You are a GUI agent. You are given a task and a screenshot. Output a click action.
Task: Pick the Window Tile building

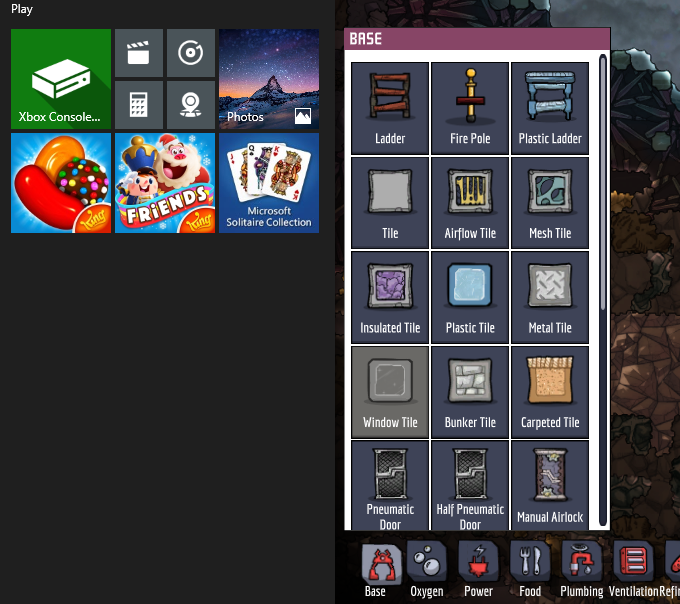pos(390,392)
